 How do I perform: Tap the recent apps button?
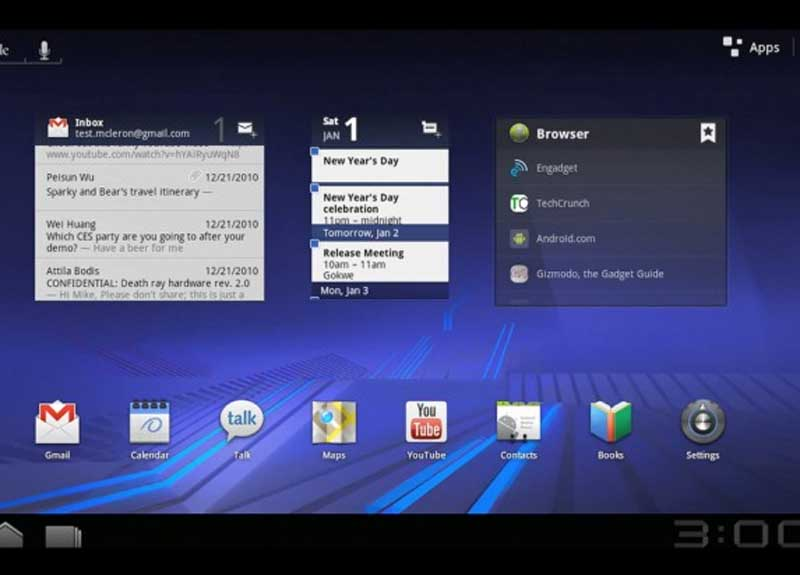pos(63,537)
